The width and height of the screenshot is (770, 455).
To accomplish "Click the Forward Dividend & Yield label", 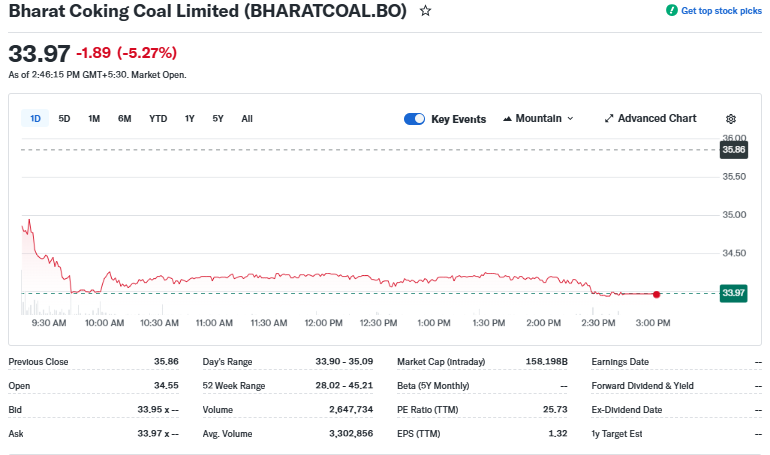I will [x=643, y=386].
